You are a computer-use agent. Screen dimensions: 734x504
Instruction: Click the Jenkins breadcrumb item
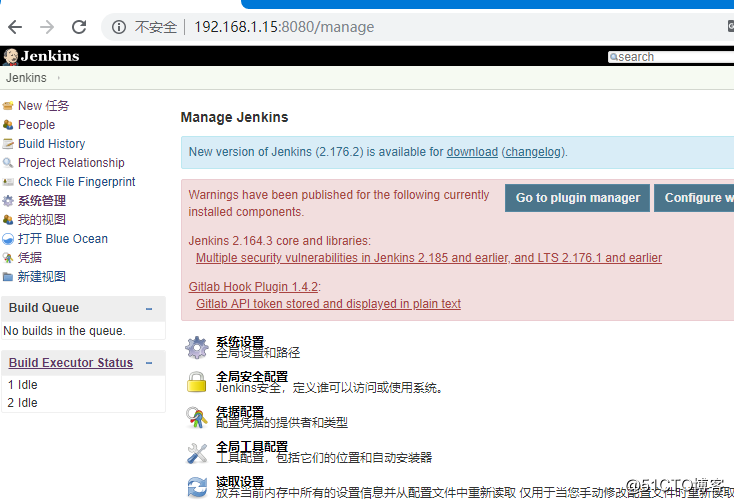(26, 78)
